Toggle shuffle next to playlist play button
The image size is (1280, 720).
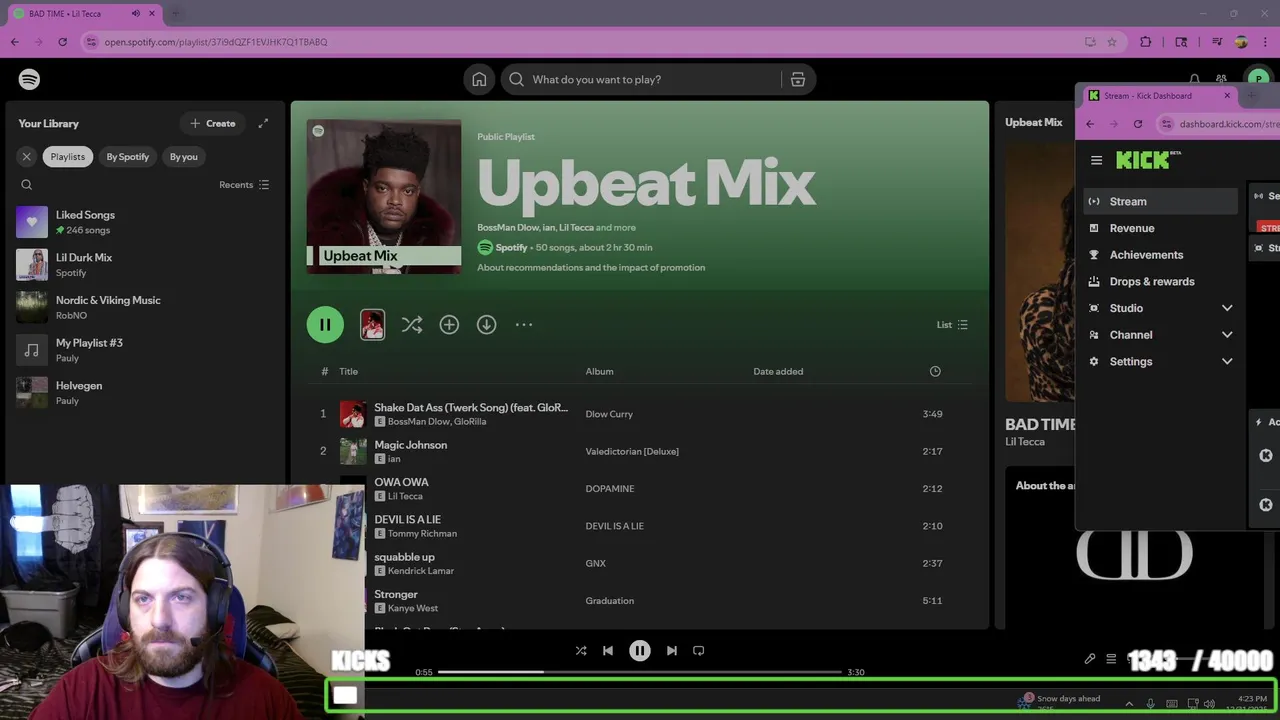[412, 324]
